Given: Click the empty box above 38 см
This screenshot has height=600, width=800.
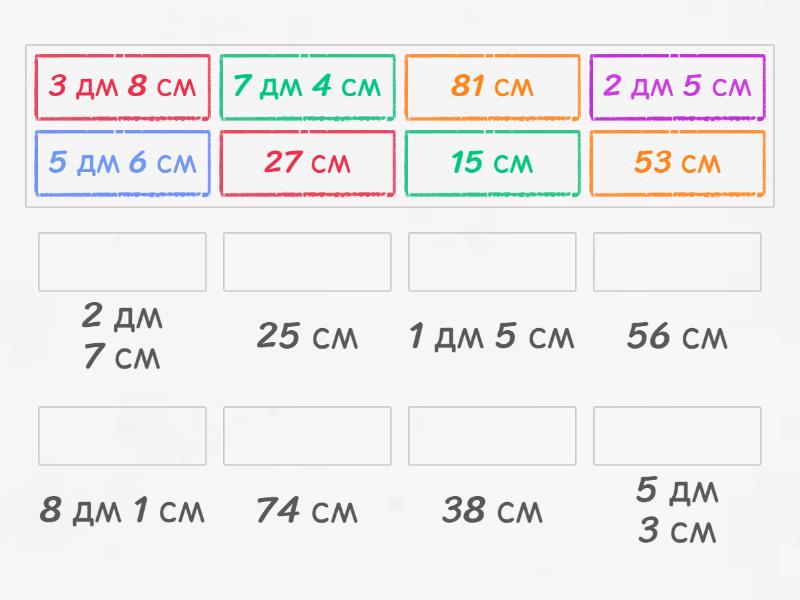Looking at the screenshot, I should point(492,436).
